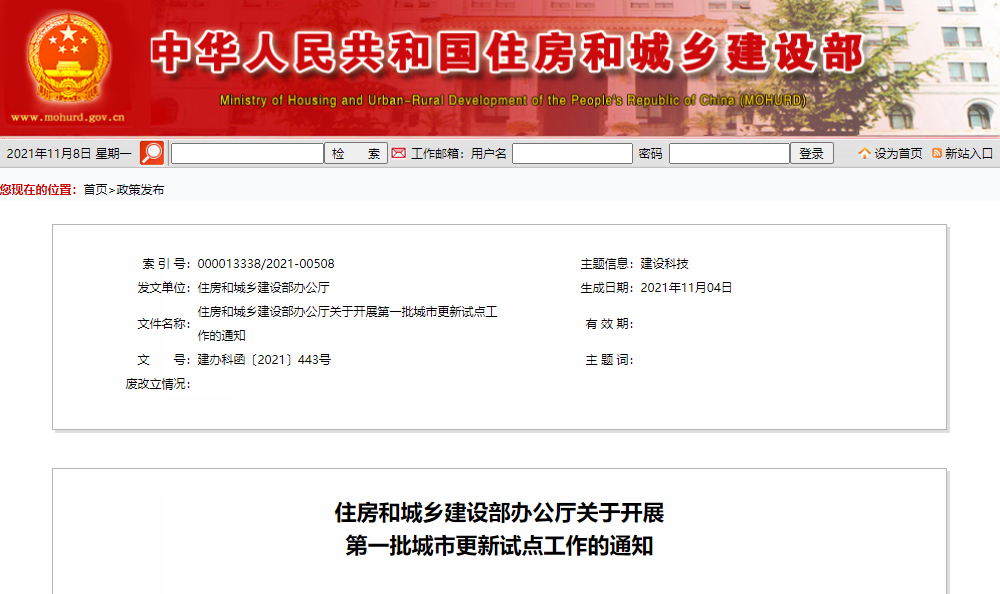Open 设为首页 to set homepage
Screen dimensions: 1000x594
[890, 152]
